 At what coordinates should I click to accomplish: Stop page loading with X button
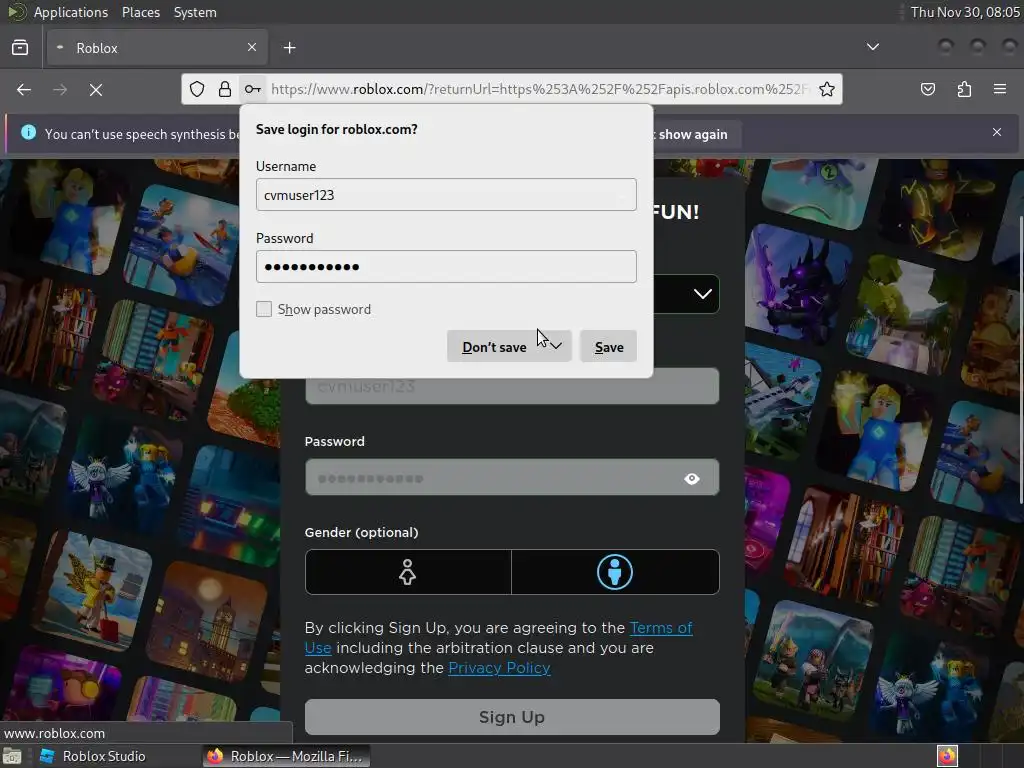tap(95, 89)
